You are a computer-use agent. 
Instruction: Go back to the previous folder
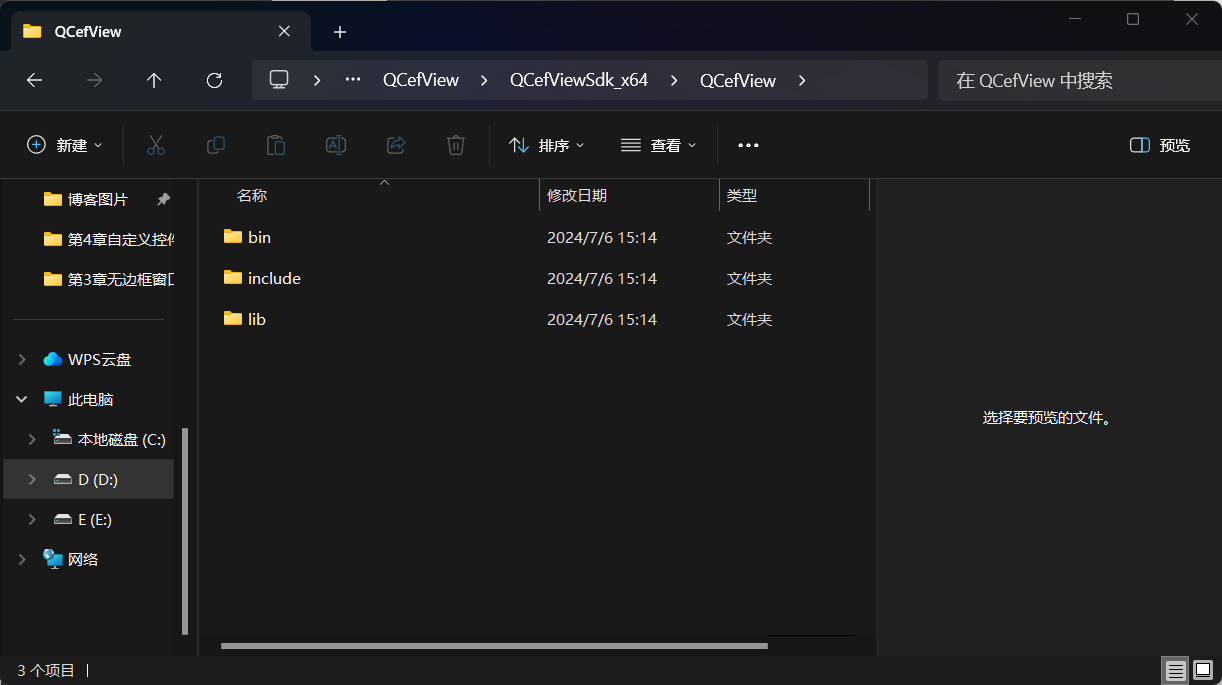click(x=35, y=81)
